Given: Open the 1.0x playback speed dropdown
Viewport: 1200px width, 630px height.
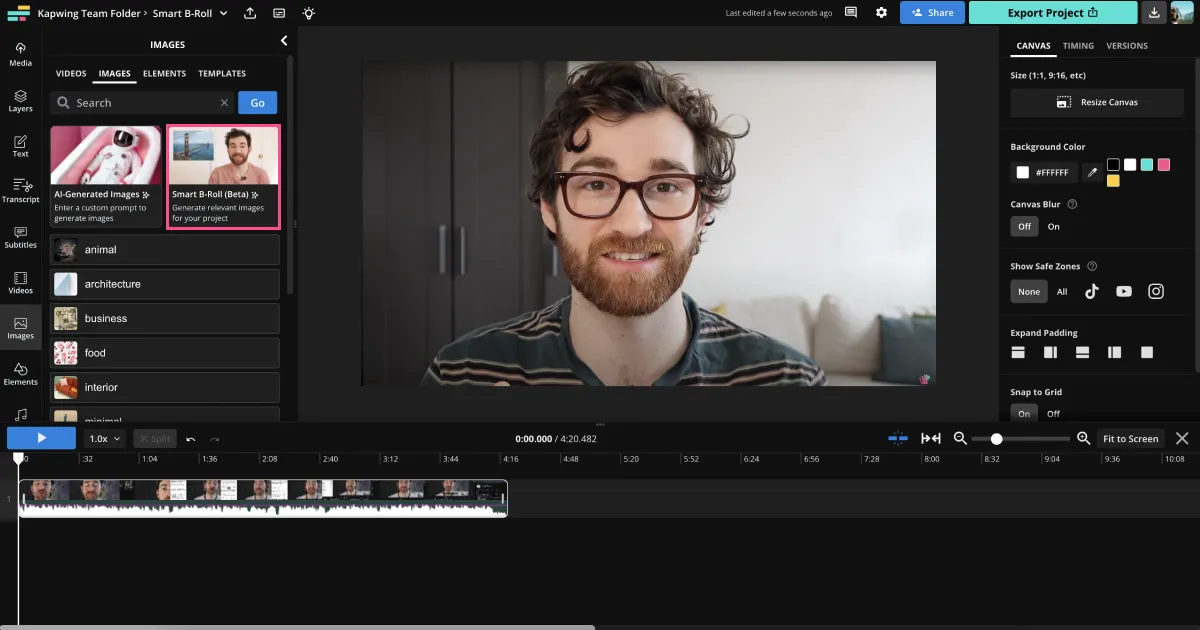Looking at the screenshot, I should pos(105,438).
